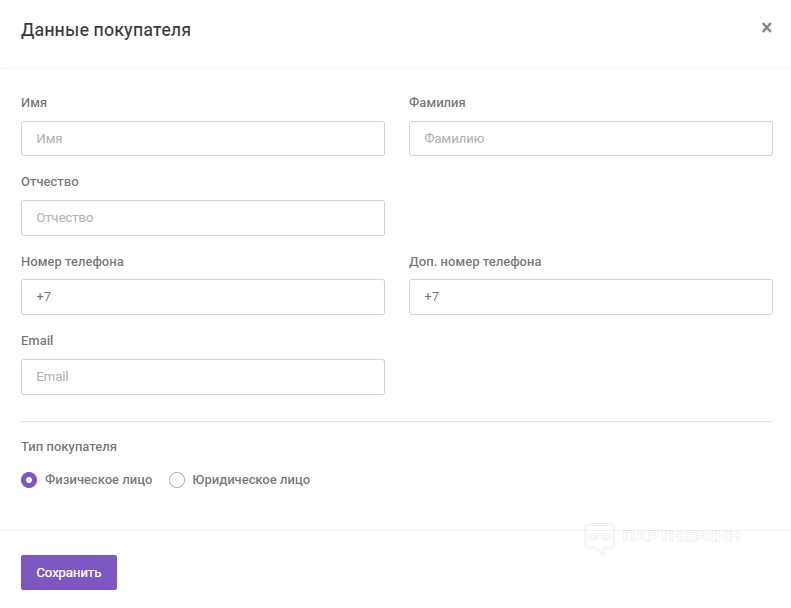This screenshot has height=608, width=791.
Task: Click the Email field label
Action: (37, 341)
